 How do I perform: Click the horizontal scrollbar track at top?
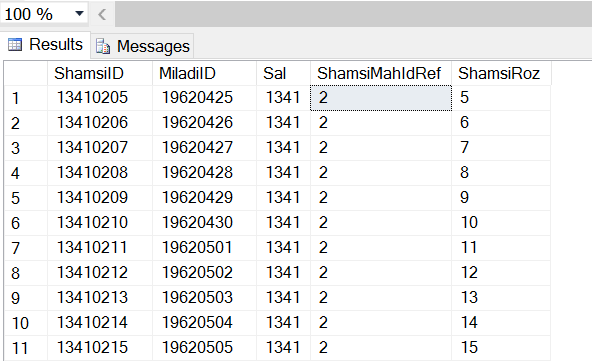(x=353, y=14)
